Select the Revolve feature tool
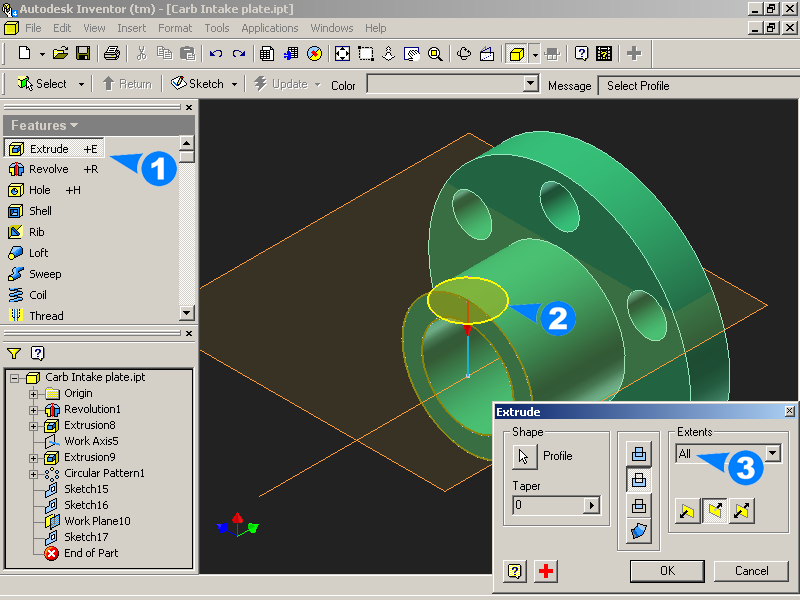The image size is (800, 600). [48, 169]
